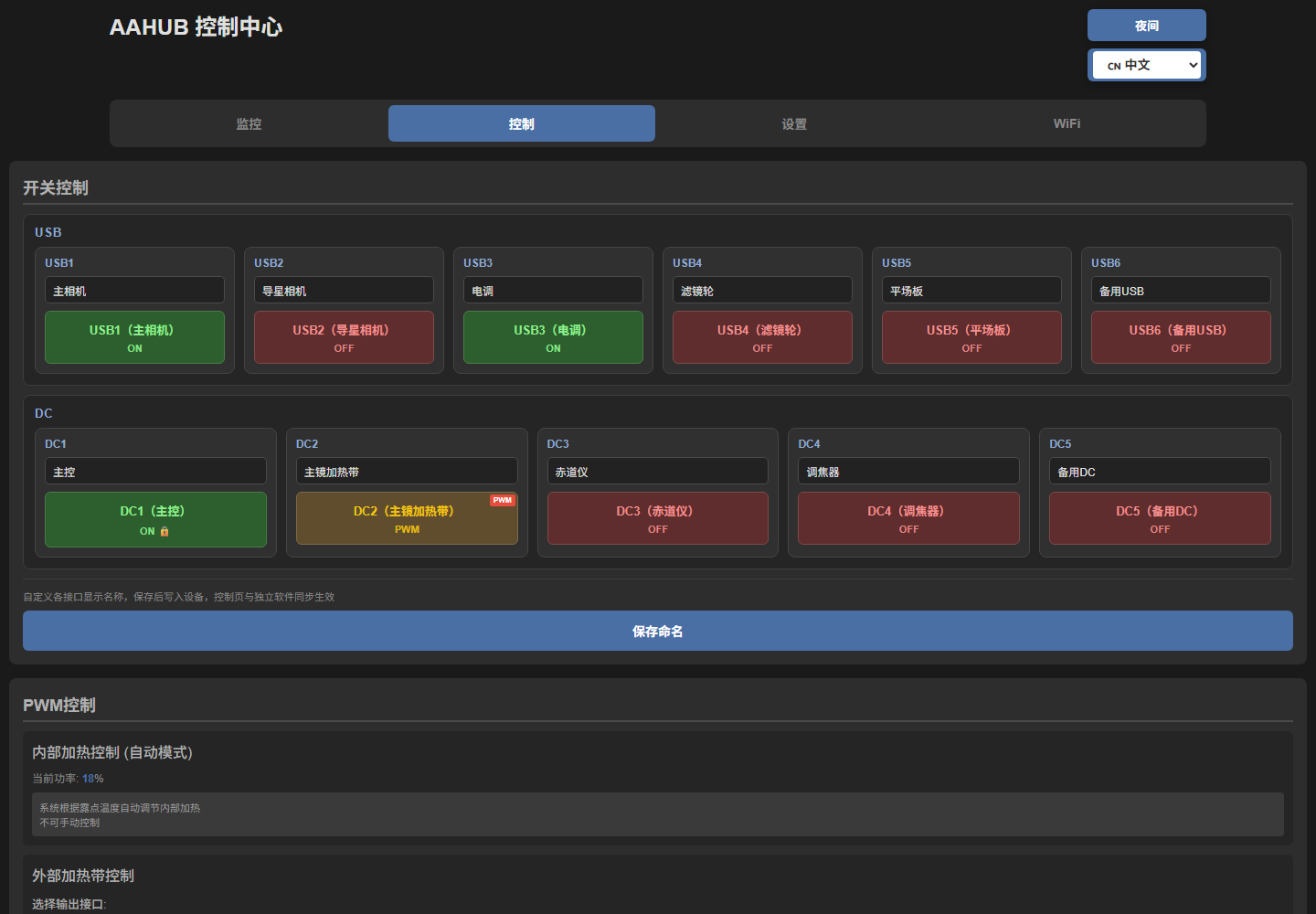
Task: Turn on DC3 赤道仪 power output
Action: (x=658, y=518)
